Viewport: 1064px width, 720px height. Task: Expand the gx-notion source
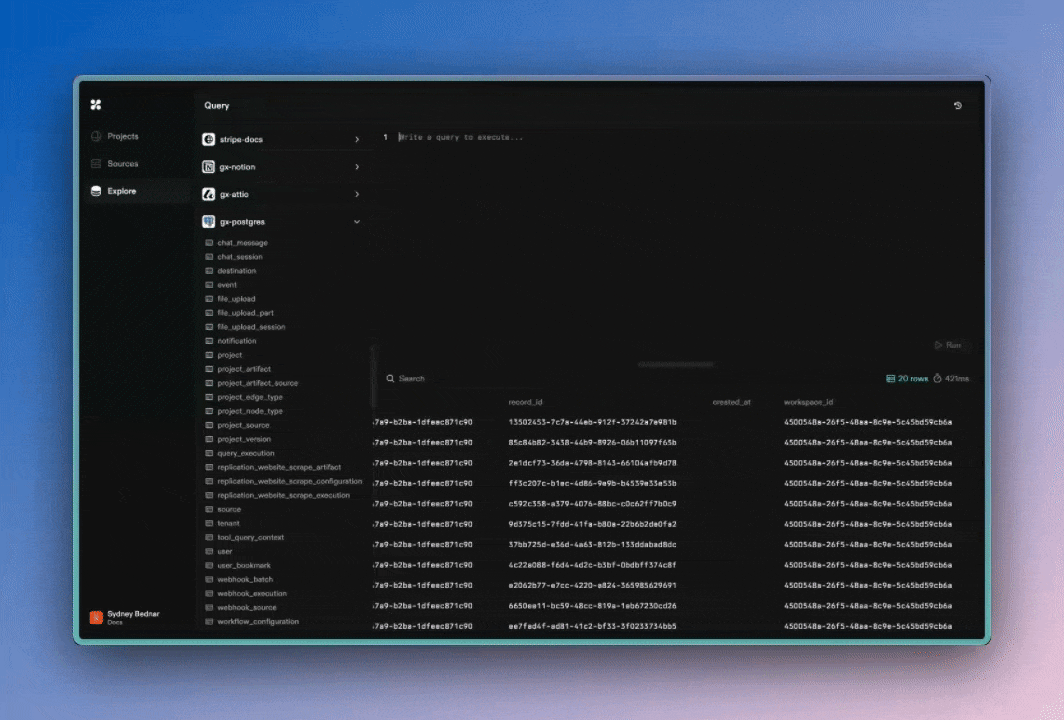point(357,167)
